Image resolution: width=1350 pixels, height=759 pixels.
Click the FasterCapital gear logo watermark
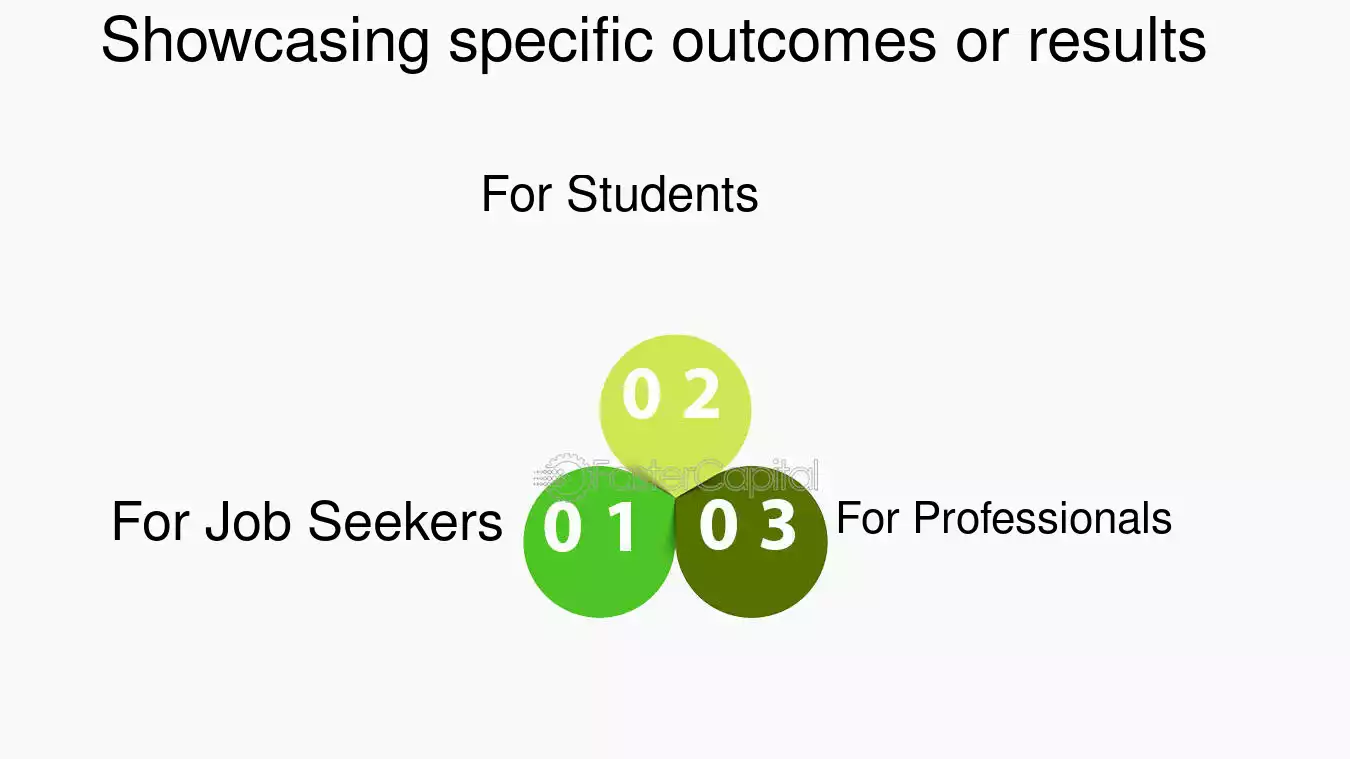pos(556,476)
